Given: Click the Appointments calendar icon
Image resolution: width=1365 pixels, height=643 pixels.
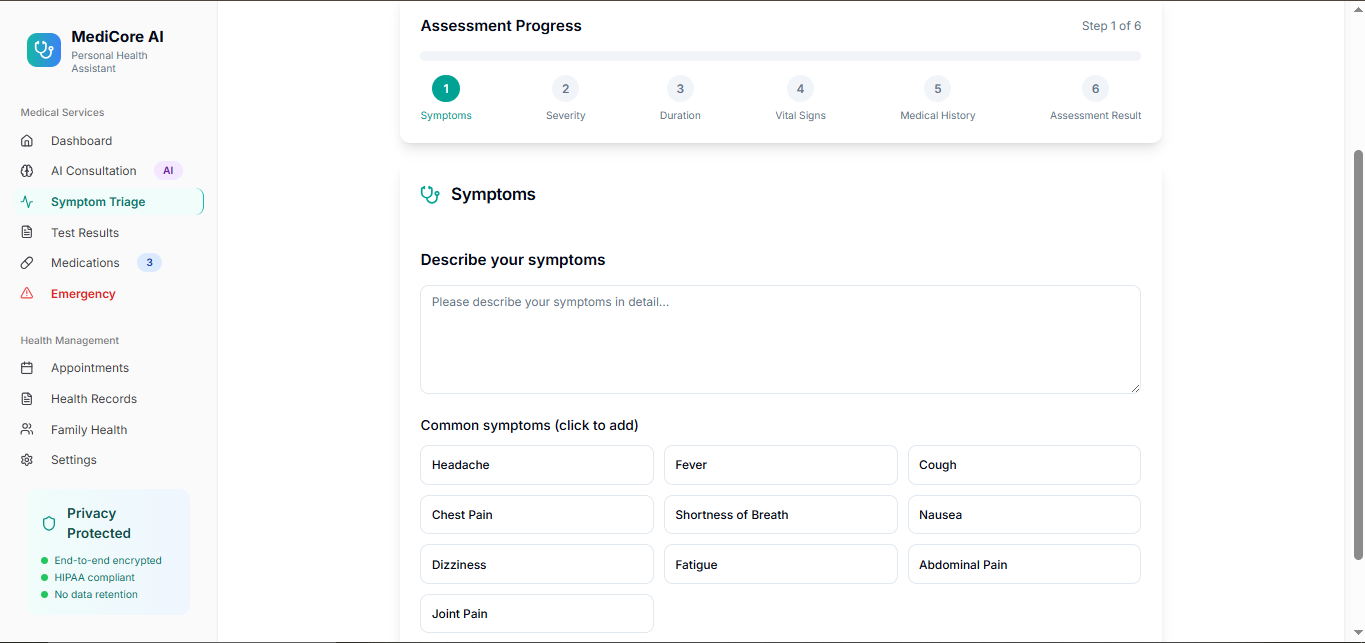Looking at the screenshot, I should pyautogui.click(x=27, y=368).
